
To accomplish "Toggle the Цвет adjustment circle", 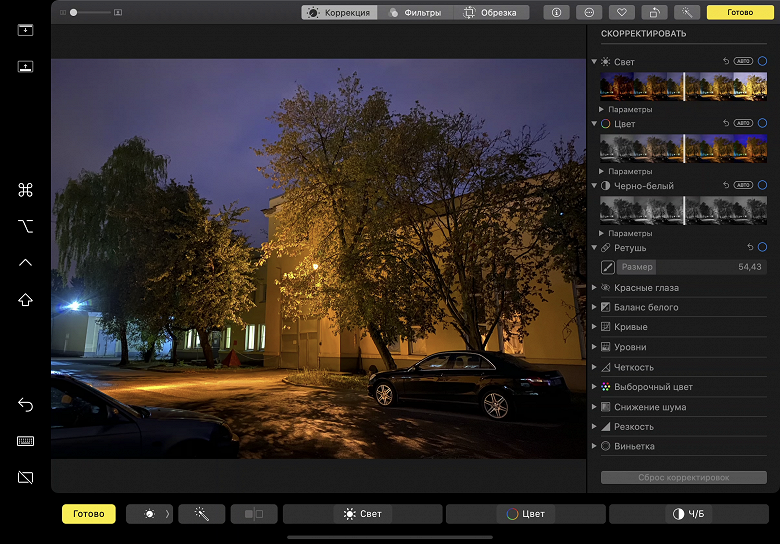I will pos(762,123).
